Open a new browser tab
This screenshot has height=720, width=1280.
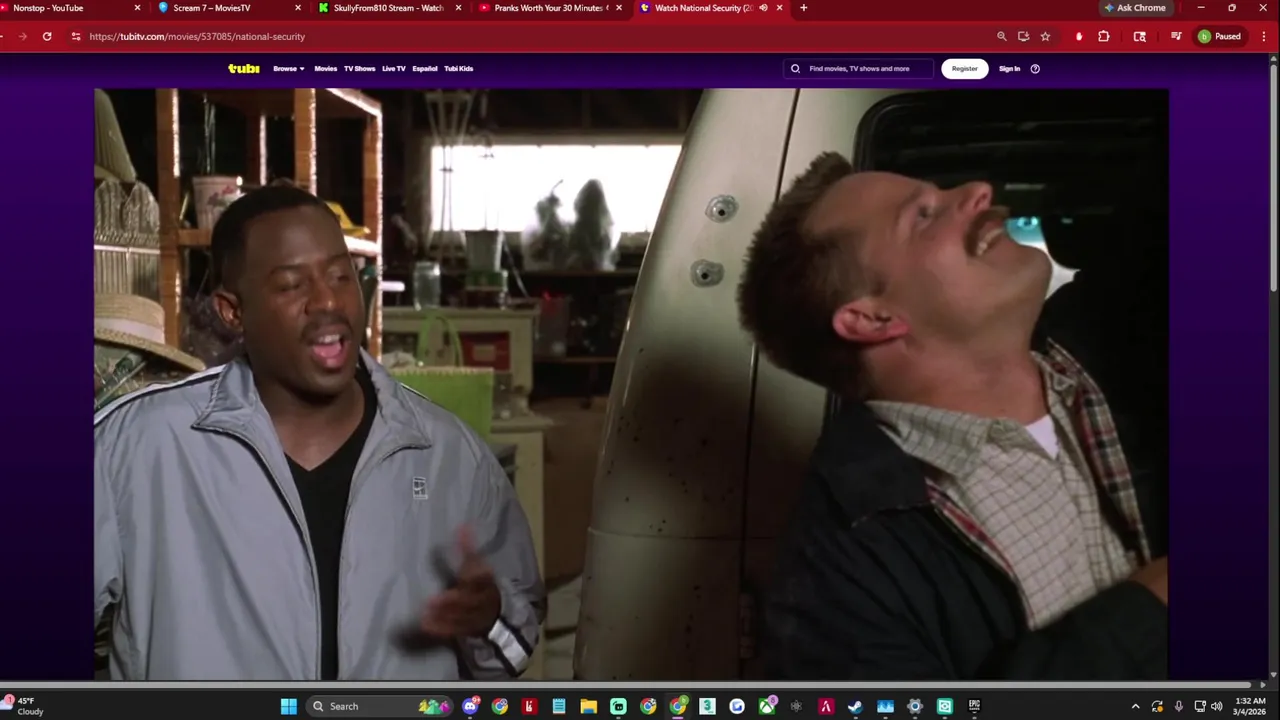click(803, 8)
